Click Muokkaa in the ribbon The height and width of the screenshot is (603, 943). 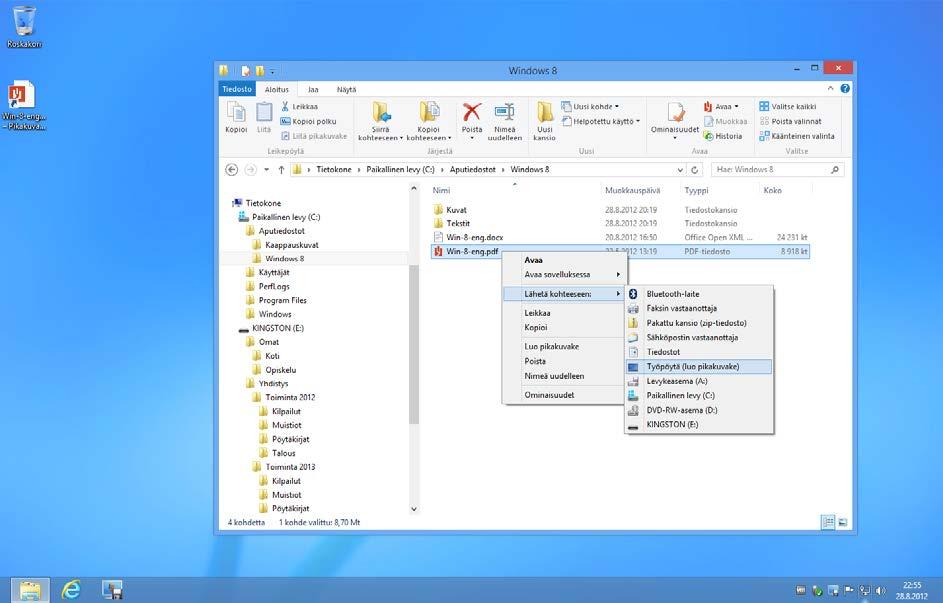click(725, 121)
